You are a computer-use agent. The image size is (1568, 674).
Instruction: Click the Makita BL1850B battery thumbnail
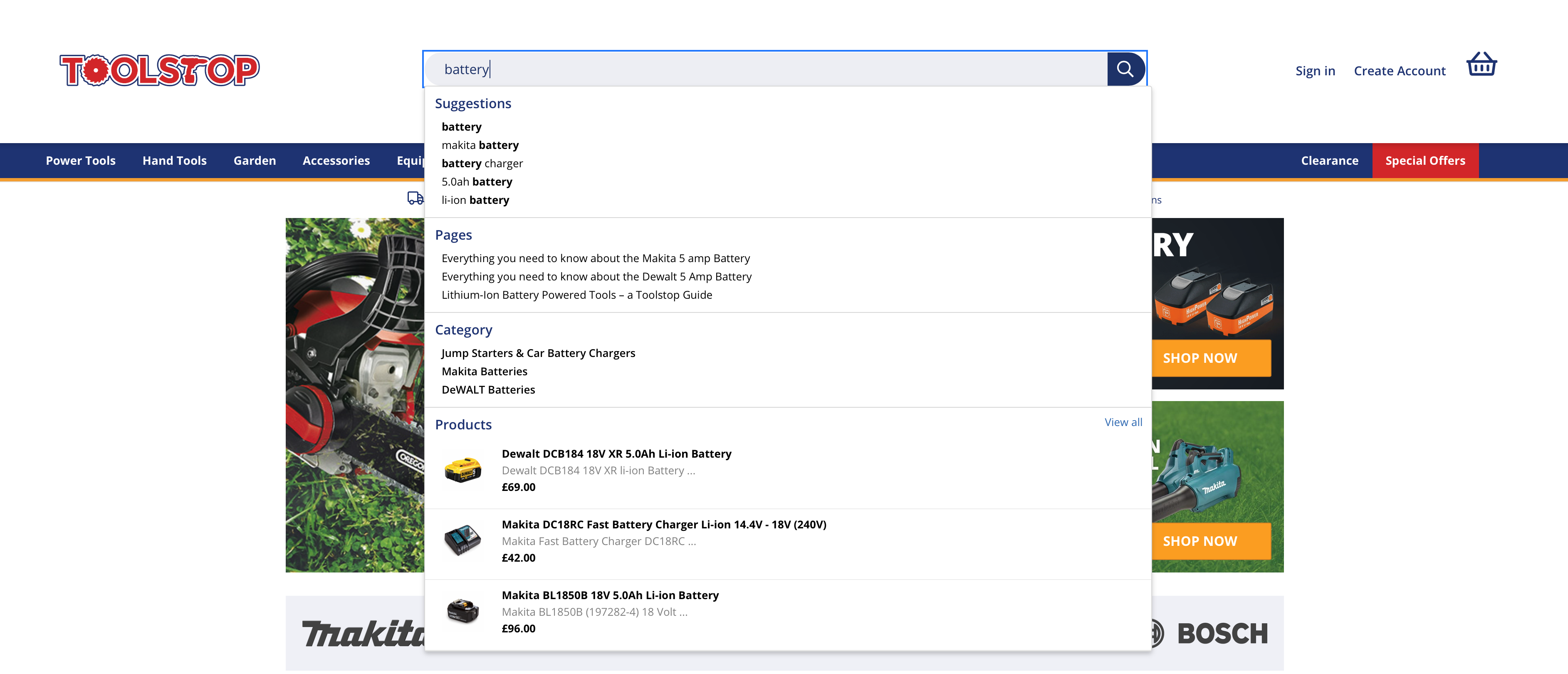462,611
